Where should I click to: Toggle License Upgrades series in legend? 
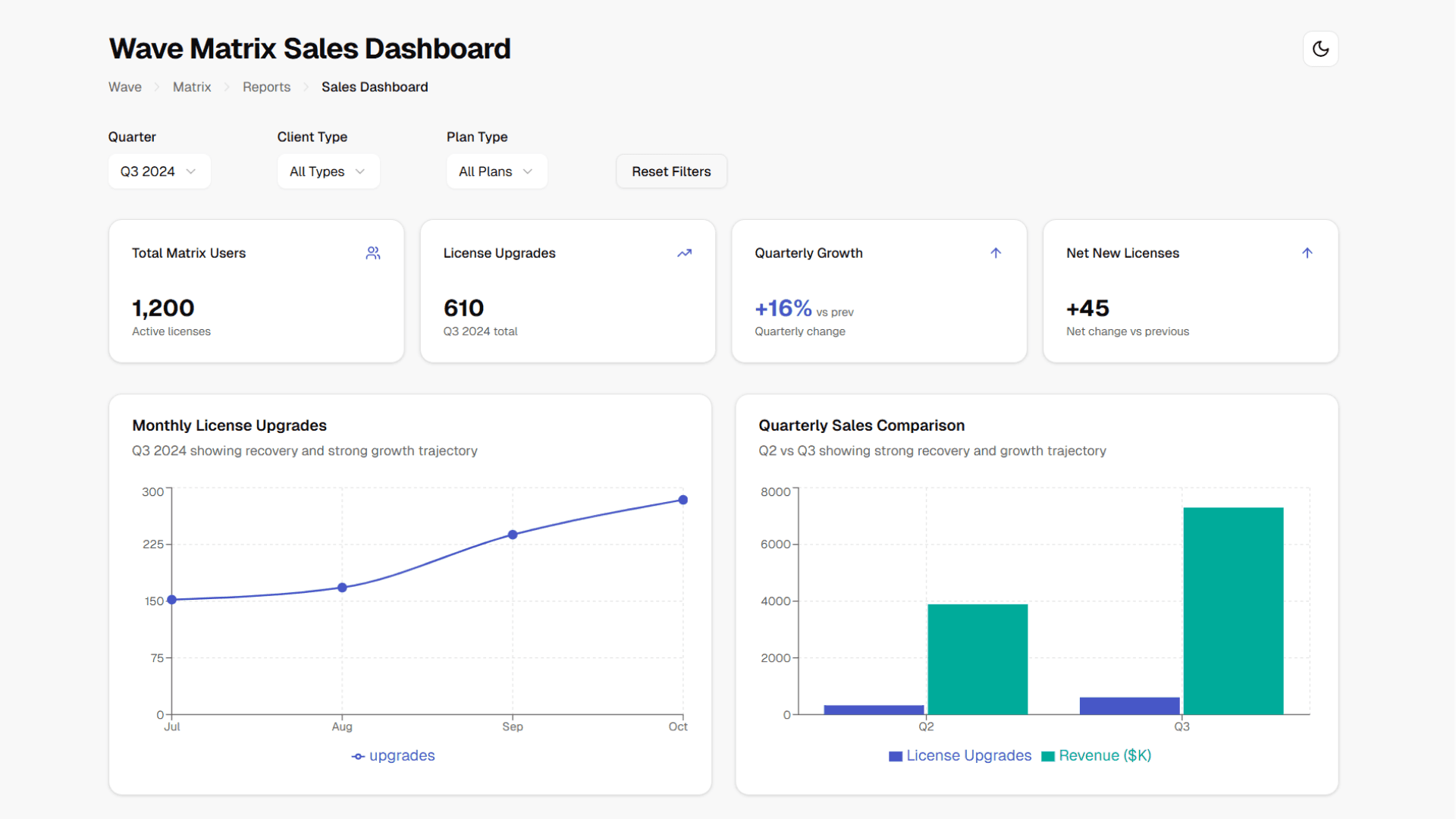(x=960, y=756)
